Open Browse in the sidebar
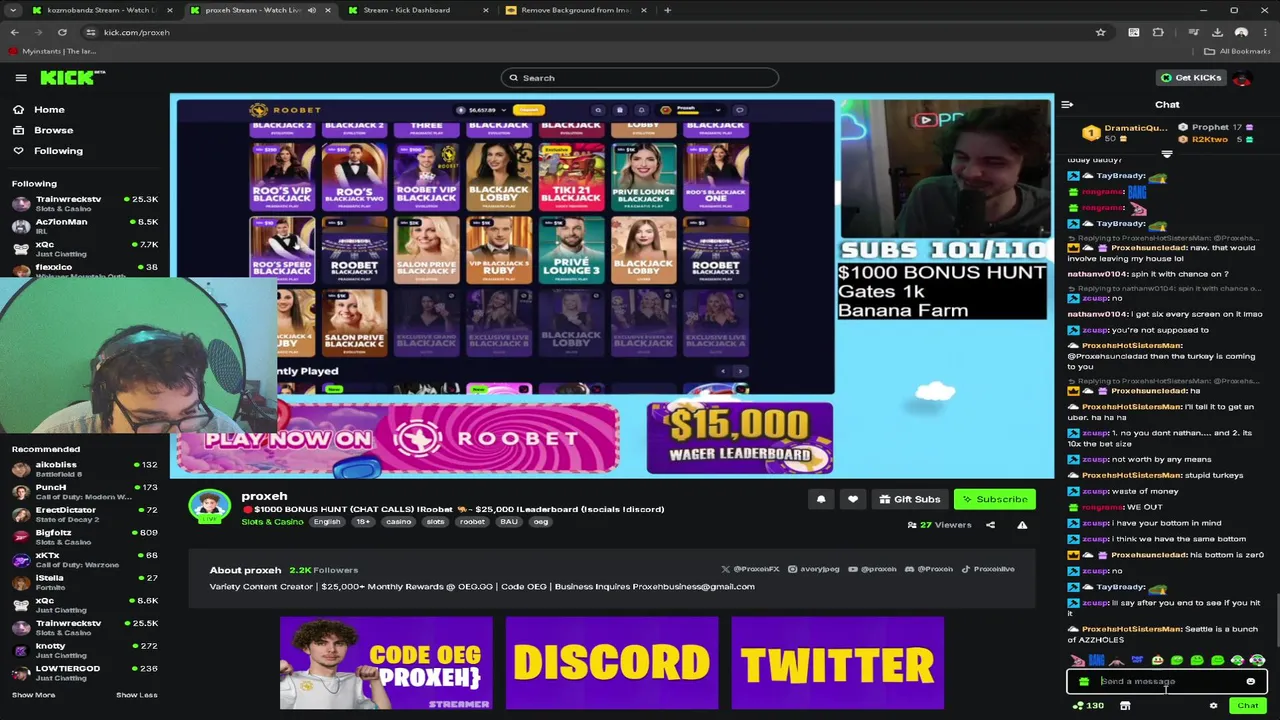 [x=53, y=130]
